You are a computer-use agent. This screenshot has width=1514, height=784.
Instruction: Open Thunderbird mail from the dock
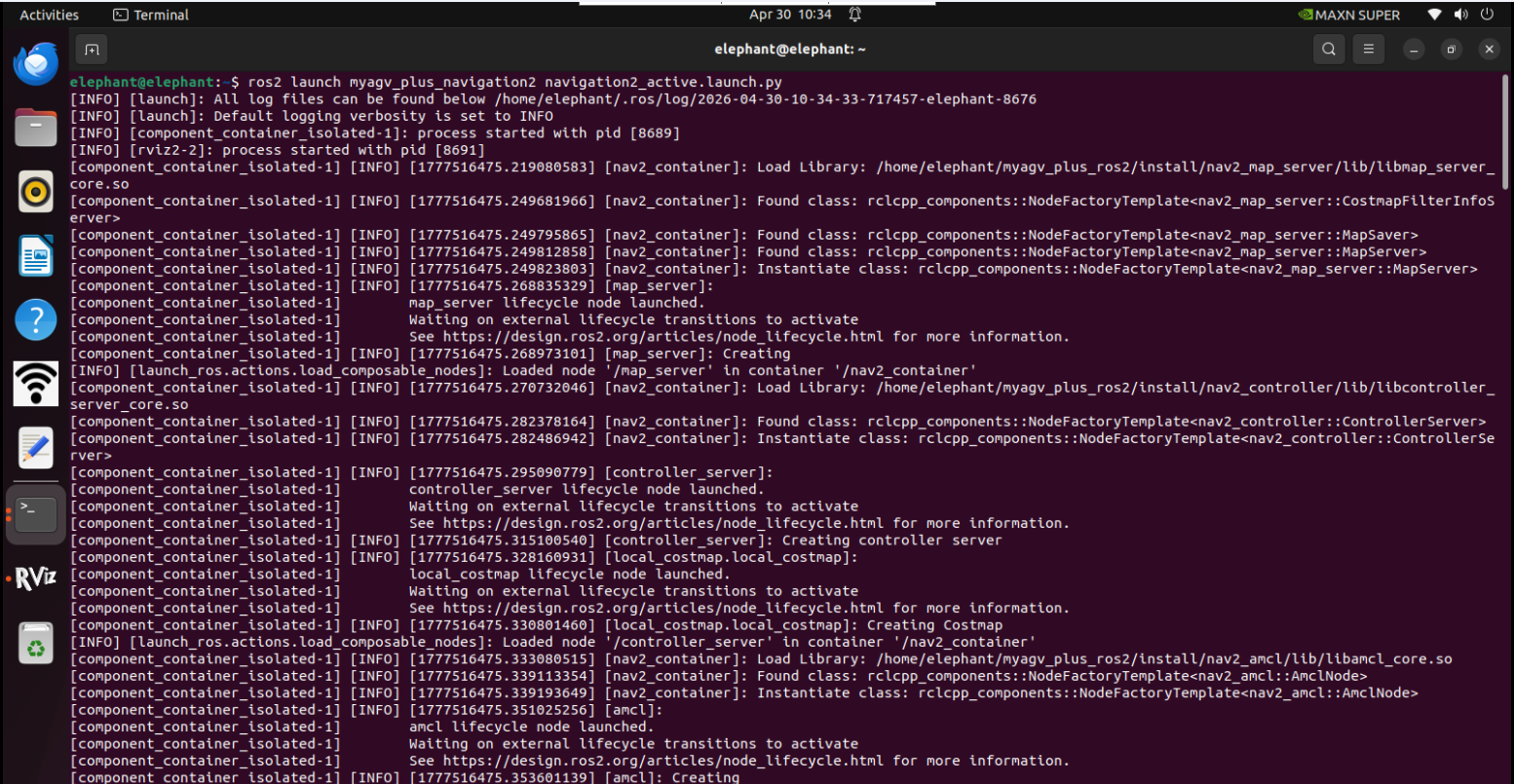click(36, 63)
